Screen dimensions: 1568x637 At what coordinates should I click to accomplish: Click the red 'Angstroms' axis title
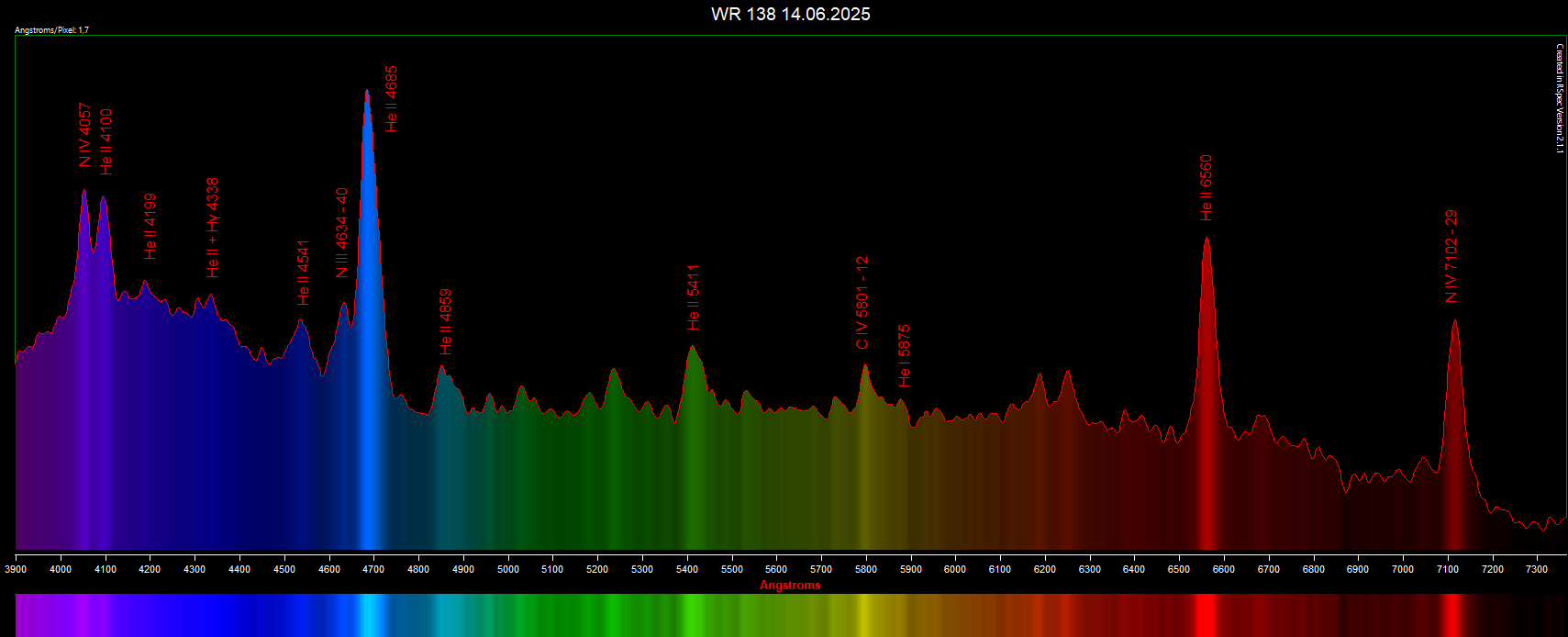(x=790, y=586)
